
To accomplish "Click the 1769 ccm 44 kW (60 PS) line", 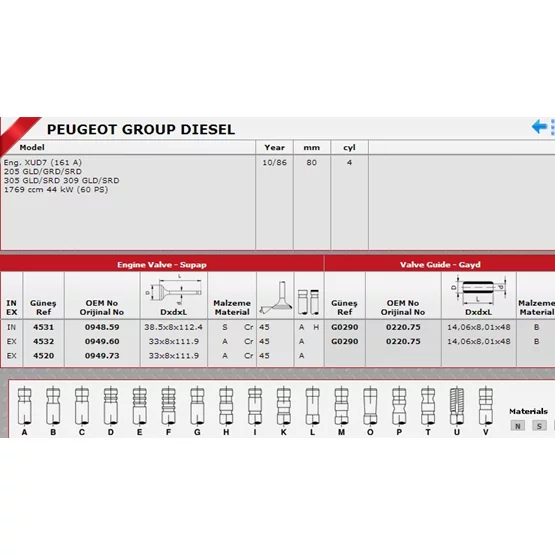I will [56, 189].
